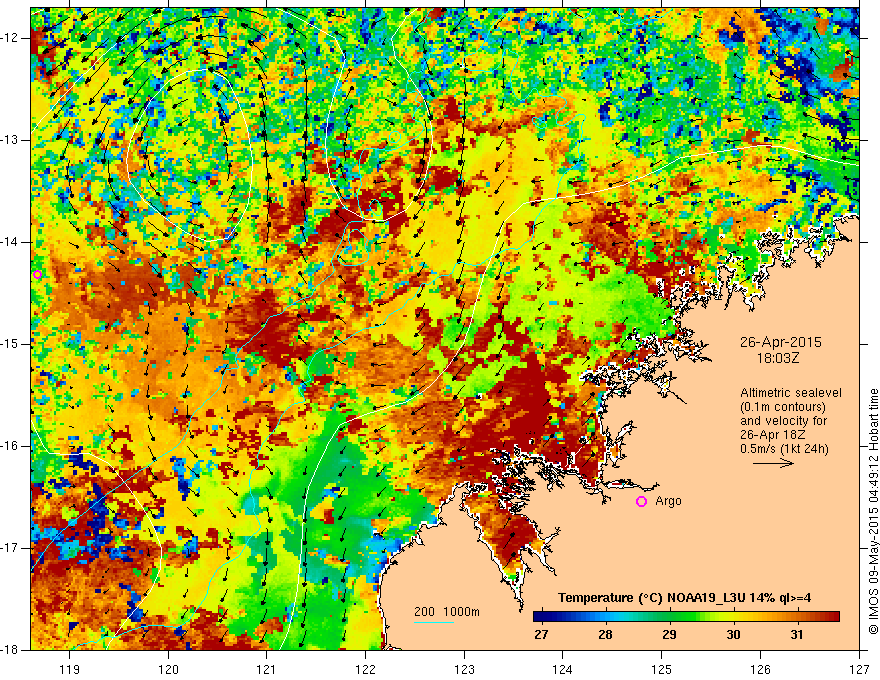Click the longitude axis label '125'

[x=662, y=669]
